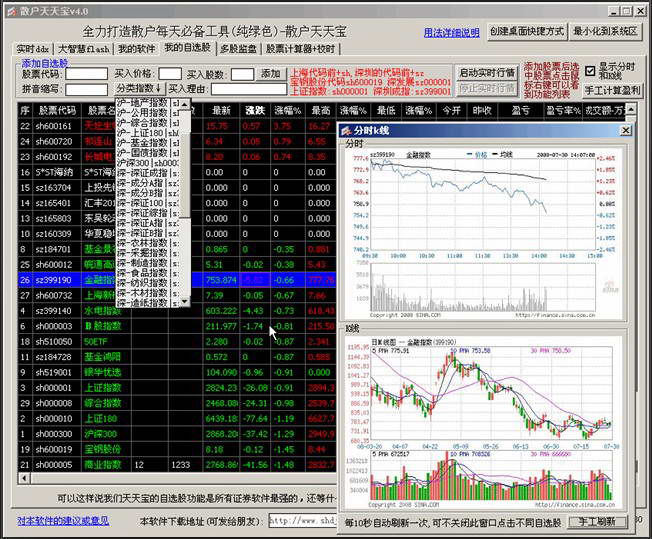Select the sh000003 B股指数 row
Image resolution: width=652 pixels, height=539 pixels.
(177, 326)
